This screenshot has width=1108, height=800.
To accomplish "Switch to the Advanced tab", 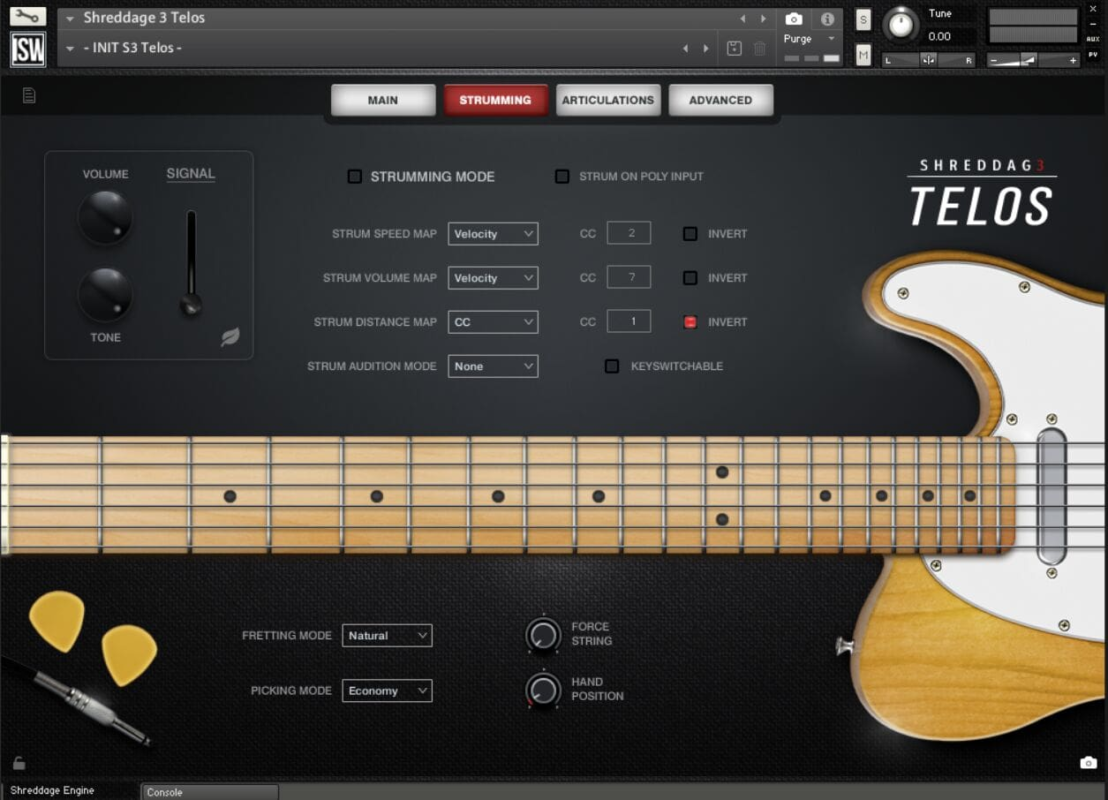I will coord(720,100).
